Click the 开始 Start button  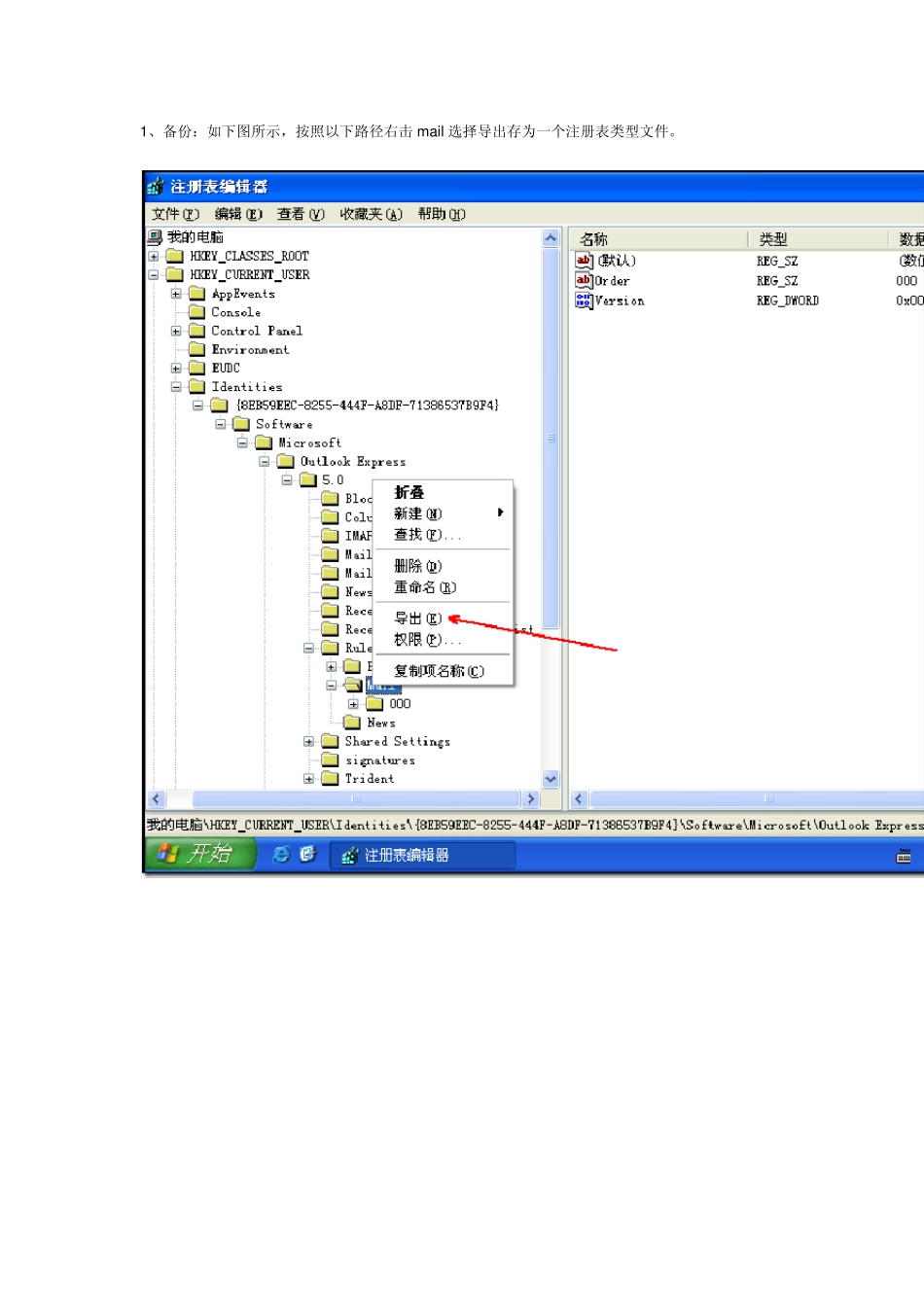[200, 854]
